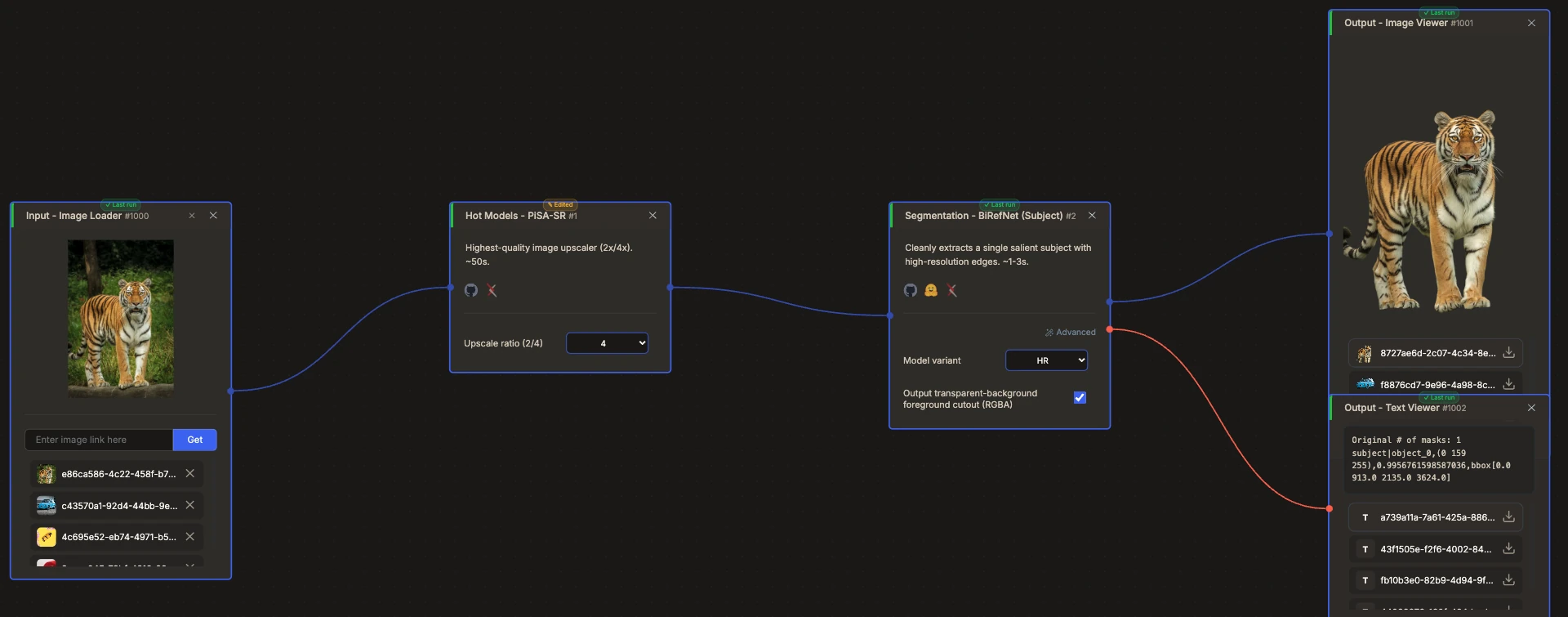The width and height of the screenshot is (1568, 617).
Task: Remove image c43570a1-92d4-44bb from the loader list
Action: 190,505
